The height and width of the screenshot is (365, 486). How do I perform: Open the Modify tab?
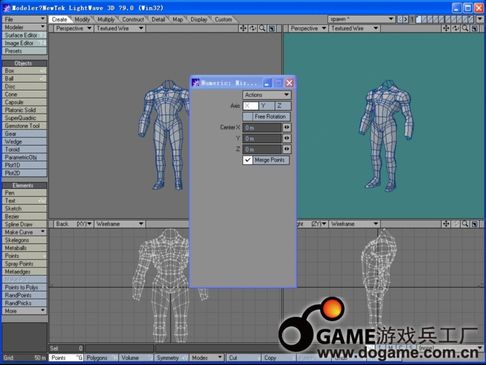(82, 19)
